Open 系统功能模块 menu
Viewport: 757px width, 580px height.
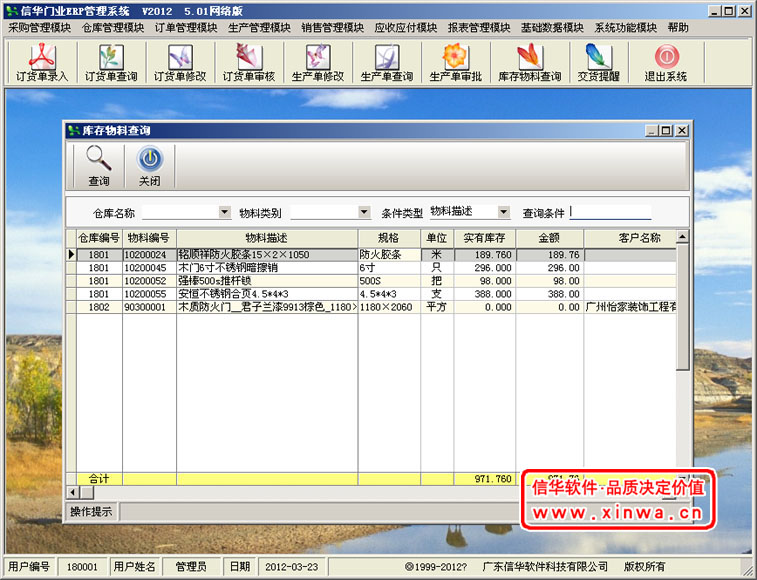click(626, 28)
